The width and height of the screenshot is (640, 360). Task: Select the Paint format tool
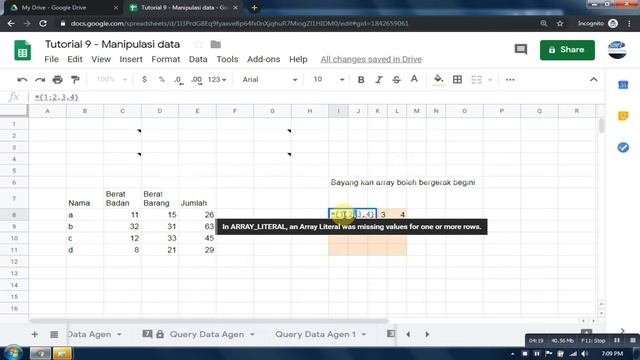click(75, 80)
